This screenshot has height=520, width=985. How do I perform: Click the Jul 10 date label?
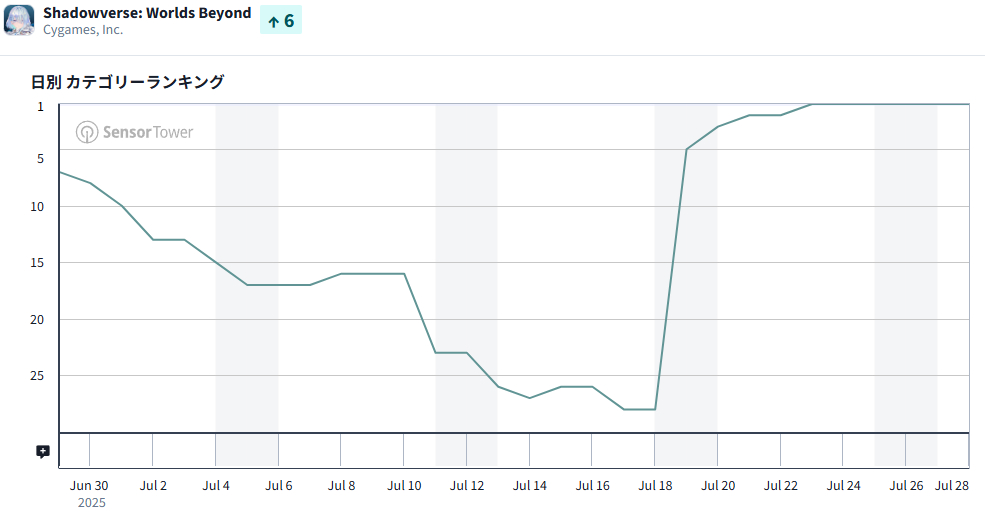(x=404, y=486)
